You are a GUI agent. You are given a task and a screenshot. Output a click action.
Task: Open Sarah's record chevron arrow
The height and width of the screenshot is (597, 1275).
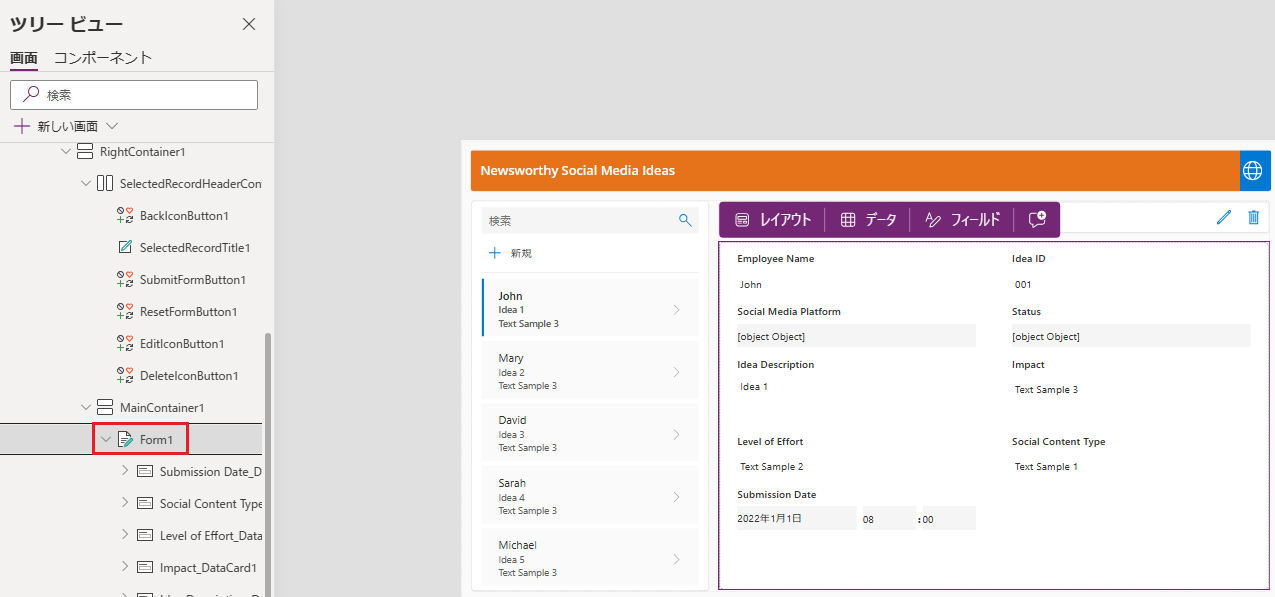(676, 497)
